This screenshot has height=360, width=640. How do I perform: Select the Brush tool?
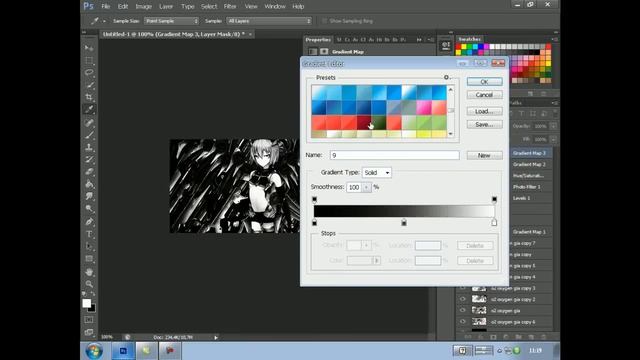pyautogui.click(x=89, y=135)
